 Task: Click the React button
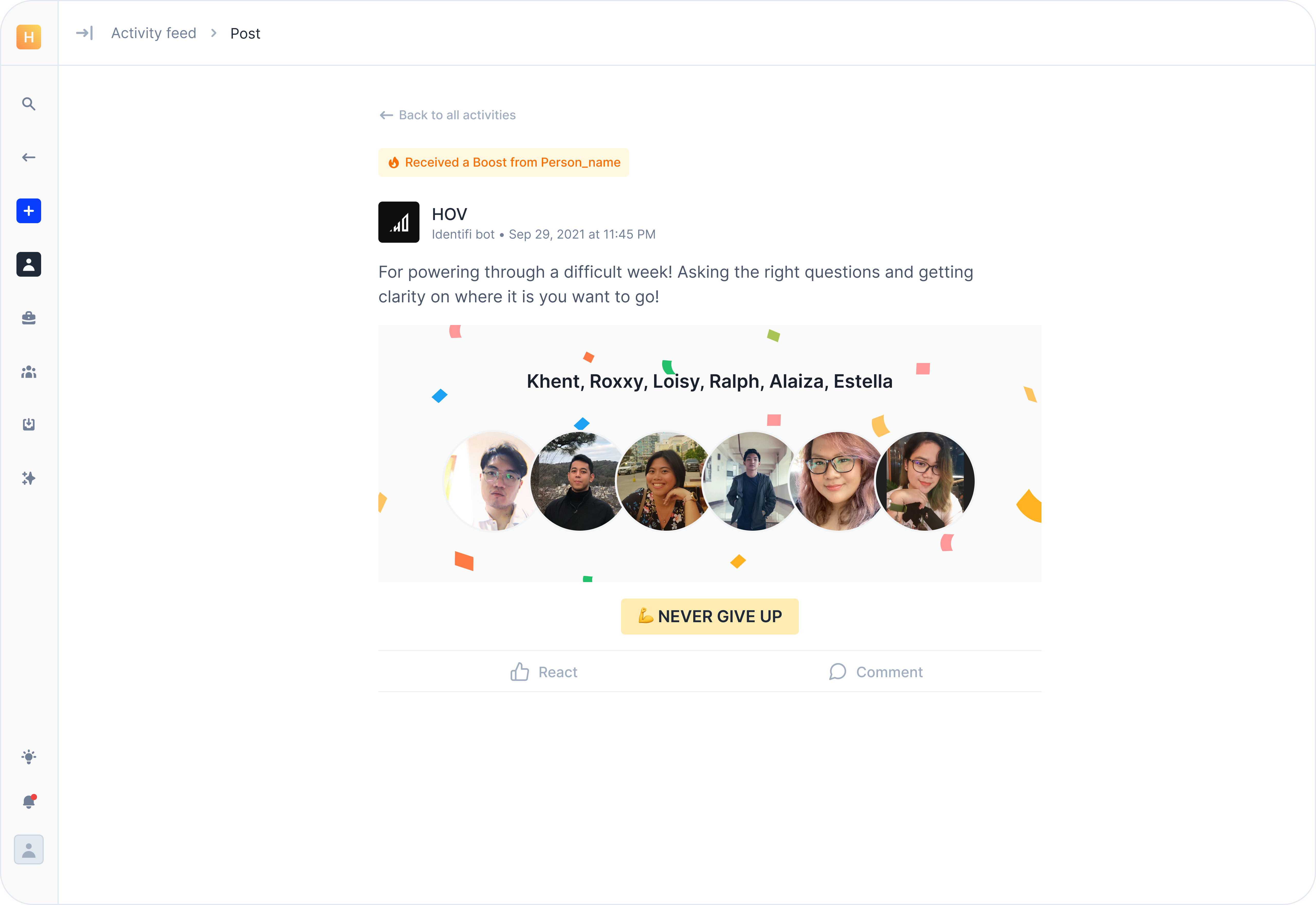click(x=544, y=672)
